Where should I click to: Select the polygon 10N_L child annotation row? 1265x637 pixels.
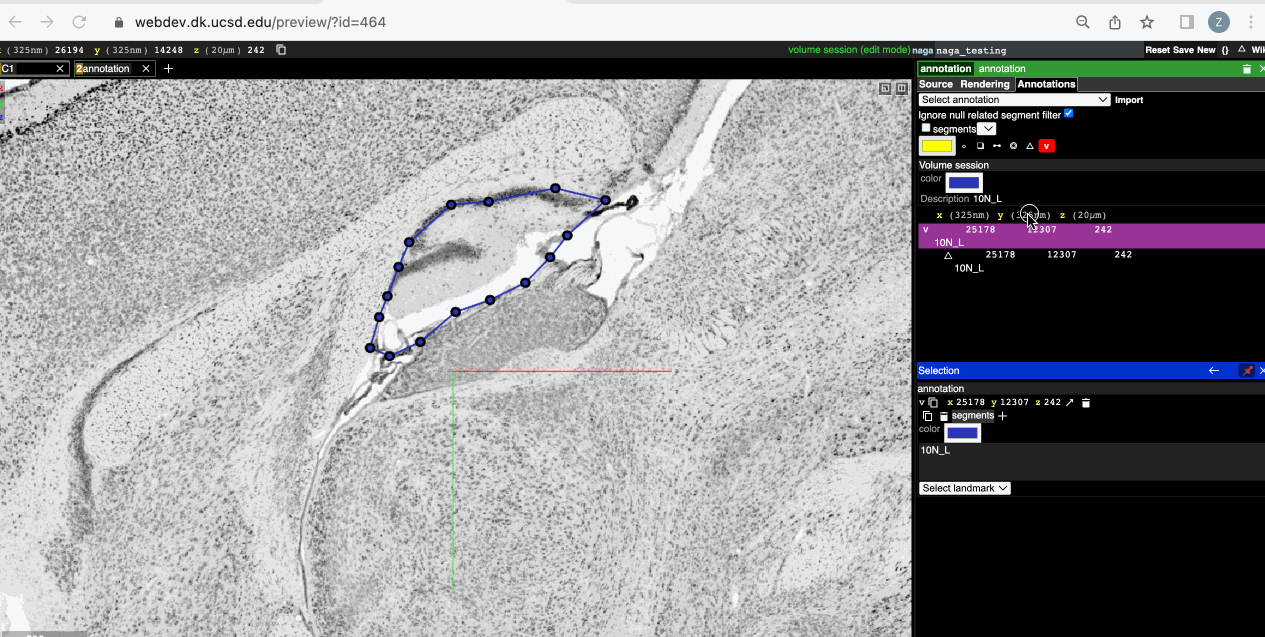[1091, 261]
